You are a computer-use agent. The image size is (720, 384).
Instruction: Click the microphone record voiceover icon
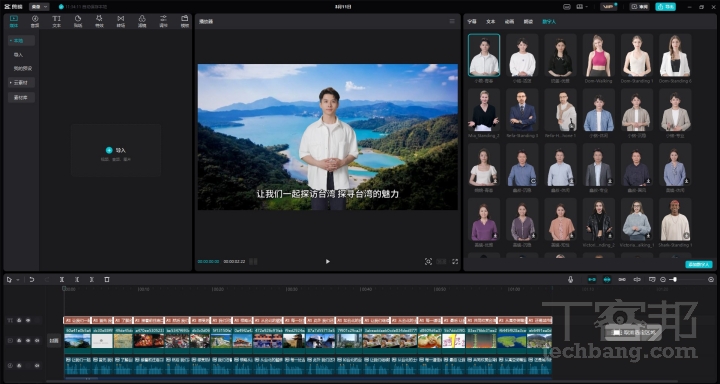point(570,279)
